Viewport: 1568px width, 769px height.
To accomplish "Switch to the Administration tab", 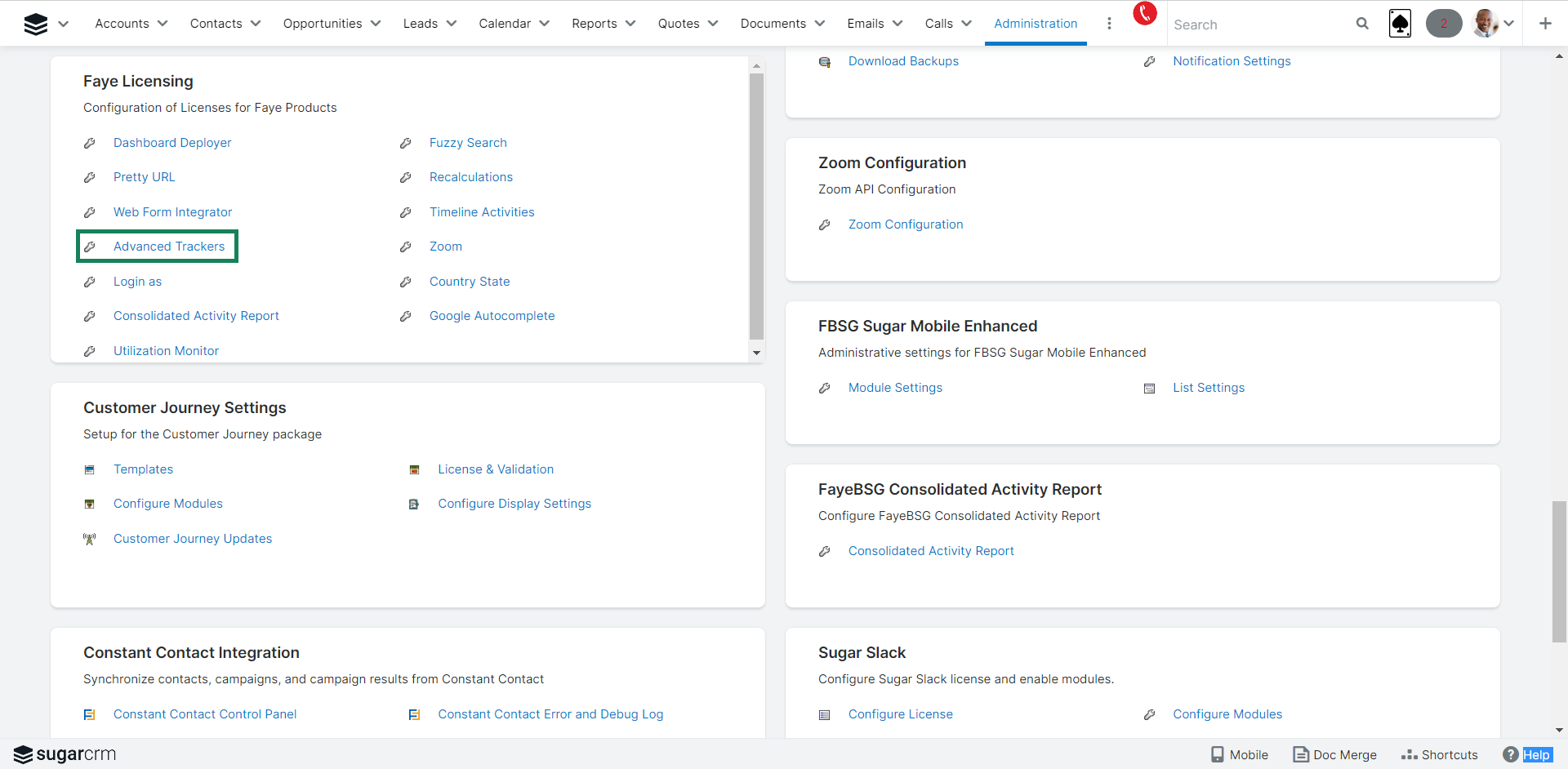I will [1036, 24].
